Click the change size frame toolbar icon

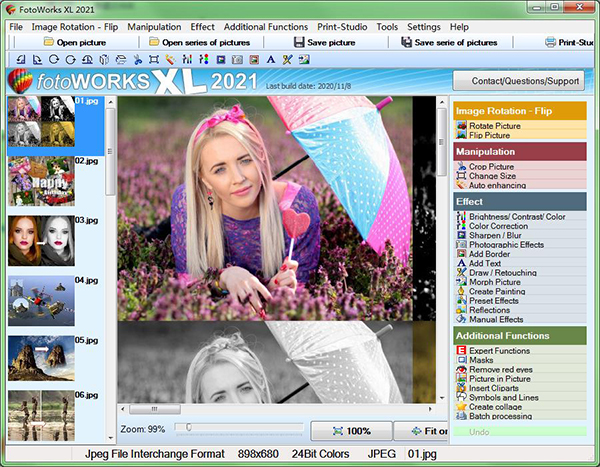154,59
